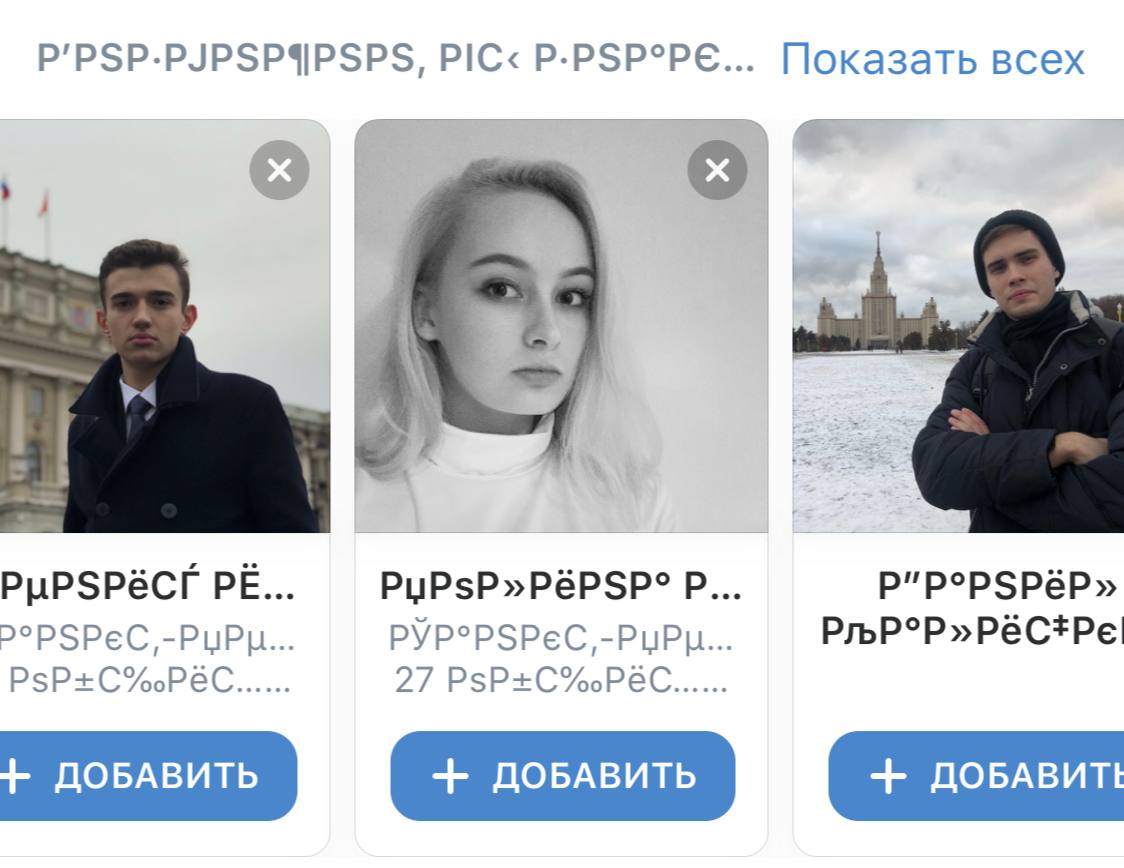Viewport: 1124px width, 868px height.
Task: Dismiss the black-and-white portrait suggestion
Action: pyautogui.click(x=718, y=170)
